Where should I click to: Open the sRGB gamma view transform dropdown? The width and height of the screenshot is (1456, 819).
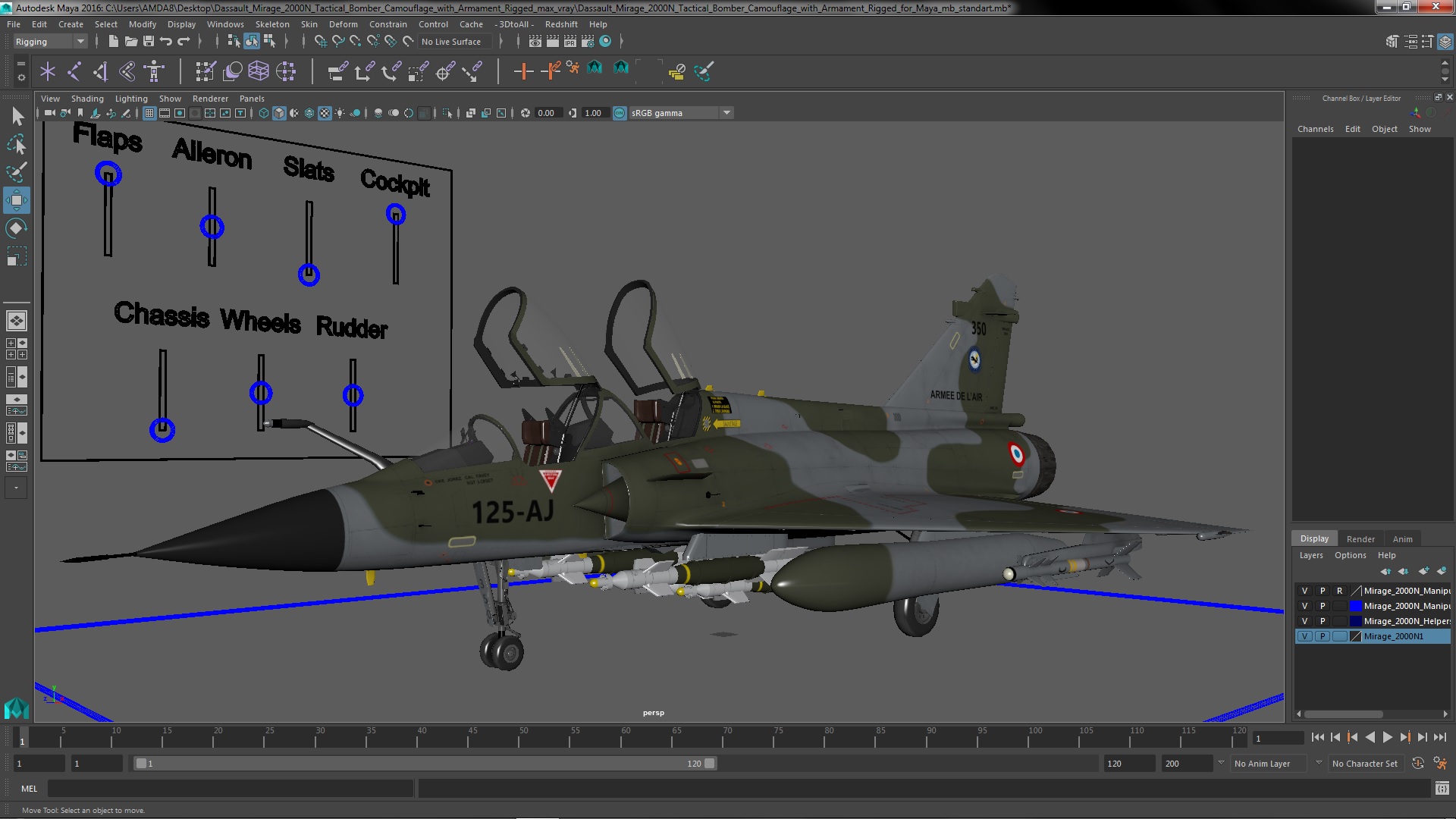pos(680,113)
